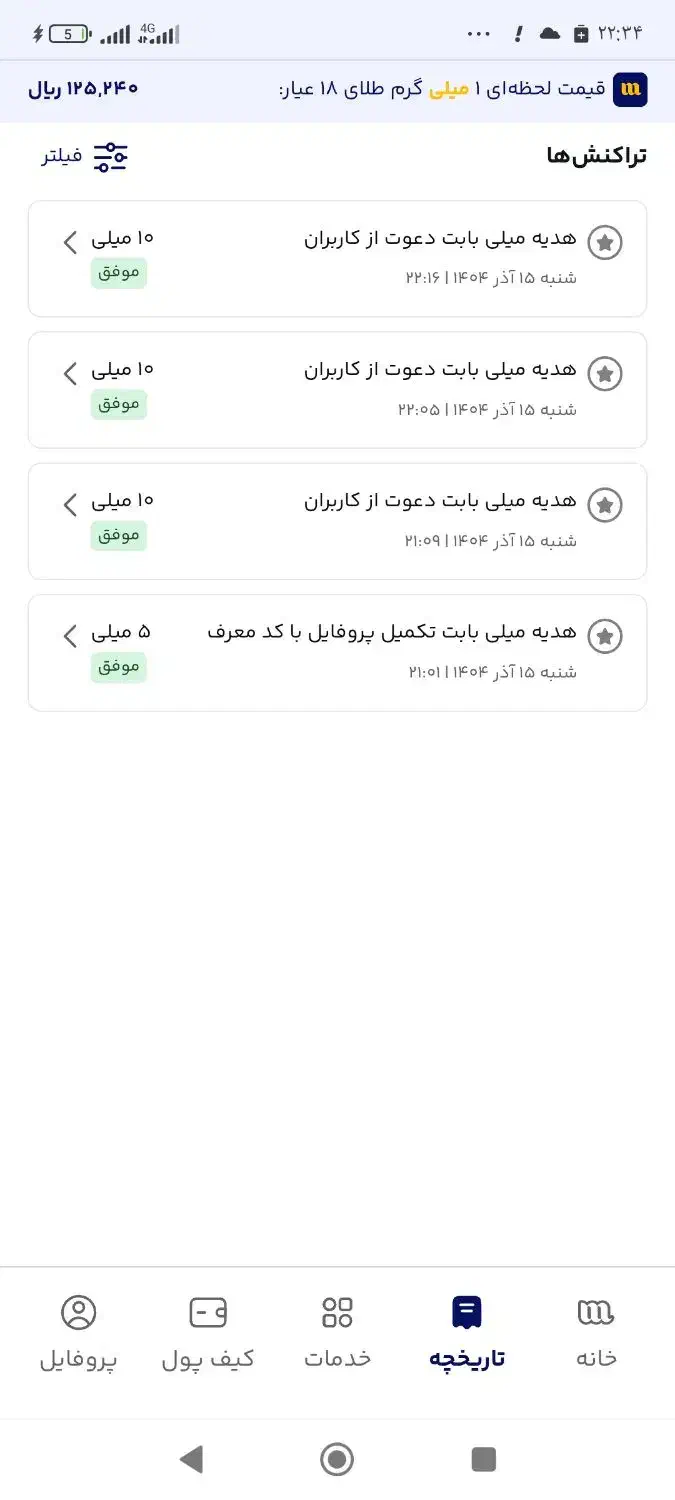Open the کیف پول wallet icon
The image size is (675, 1500).
(x=208, y=1311)
